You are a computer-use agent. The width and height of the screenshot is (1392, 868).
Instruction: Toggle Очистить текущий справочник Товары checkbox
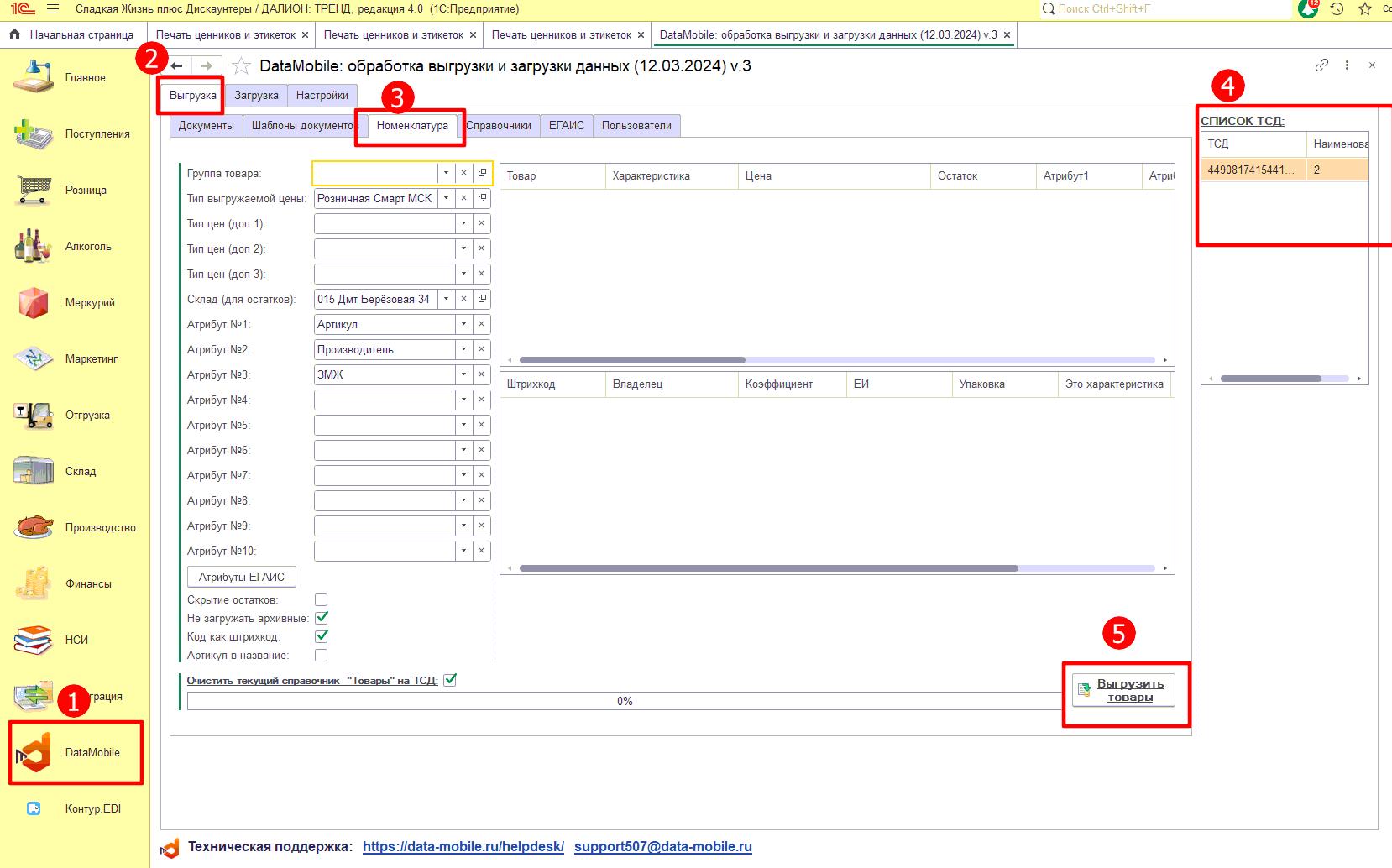click(450, 680)
